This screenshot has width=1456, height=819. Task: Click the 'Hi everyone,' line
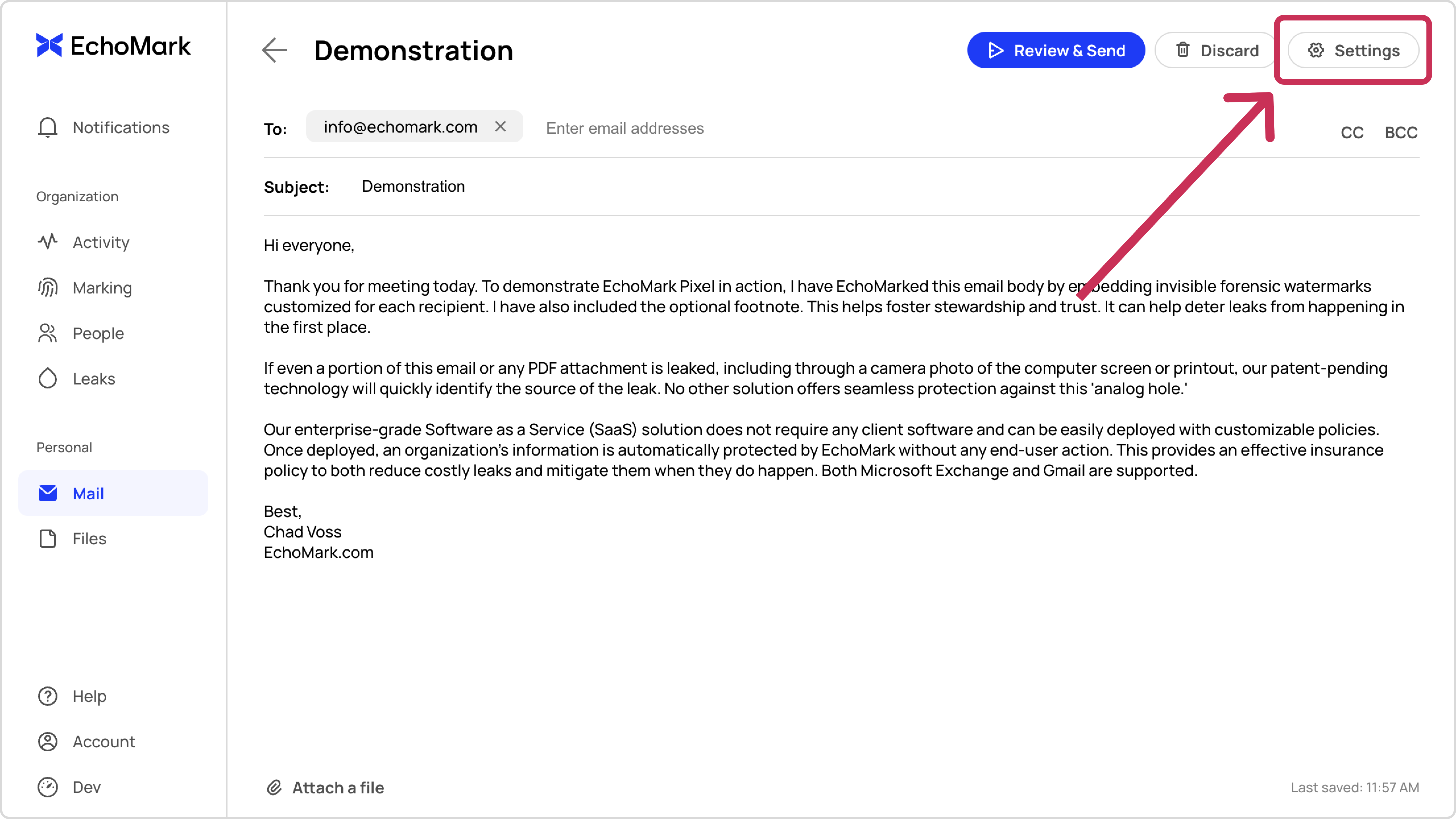309,245
